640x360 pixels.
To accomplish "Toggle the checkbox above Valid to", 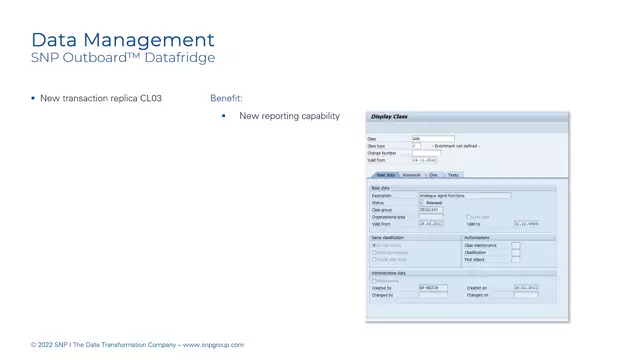I will [469, 217].
